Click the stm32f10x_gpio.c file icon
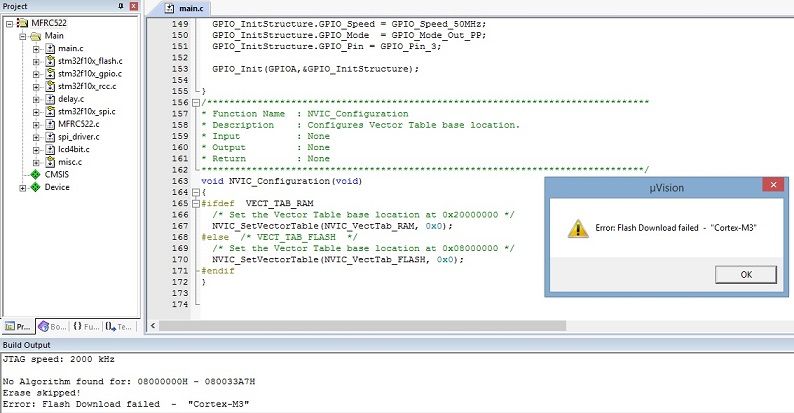794x413 pixels. click(50, 74)
